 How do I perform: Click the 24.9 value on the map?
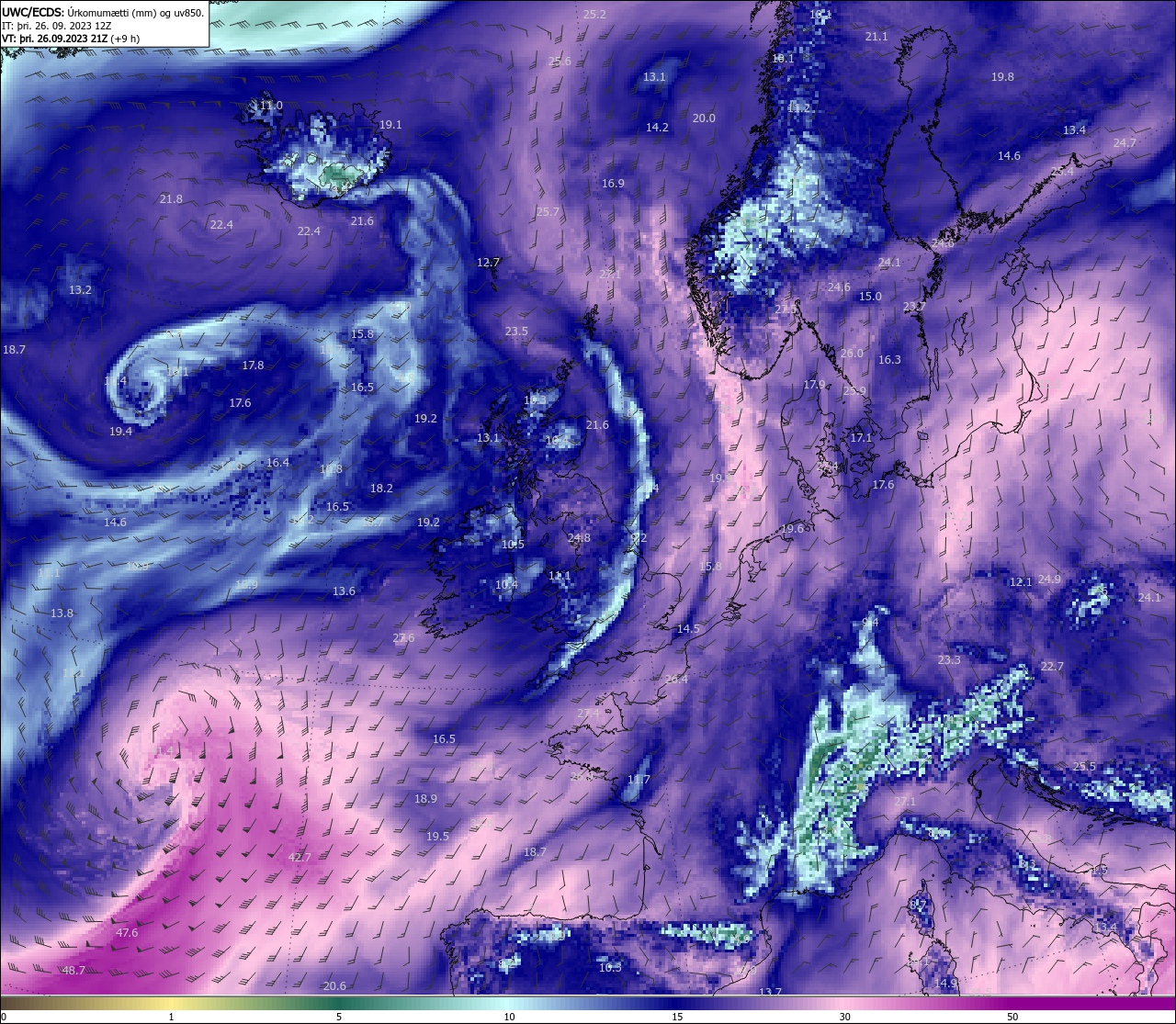click(1049, 579)
